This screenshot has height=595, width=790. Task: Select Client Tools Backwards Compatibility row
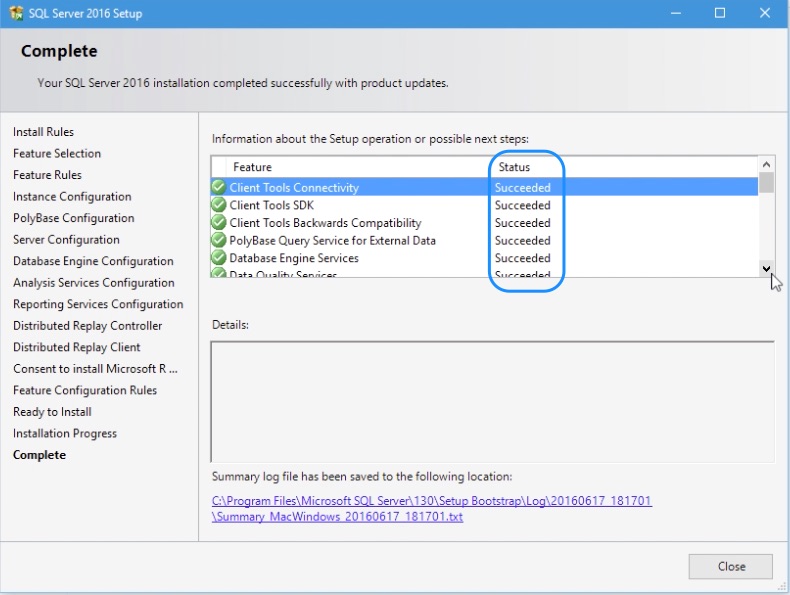point(484,223)
